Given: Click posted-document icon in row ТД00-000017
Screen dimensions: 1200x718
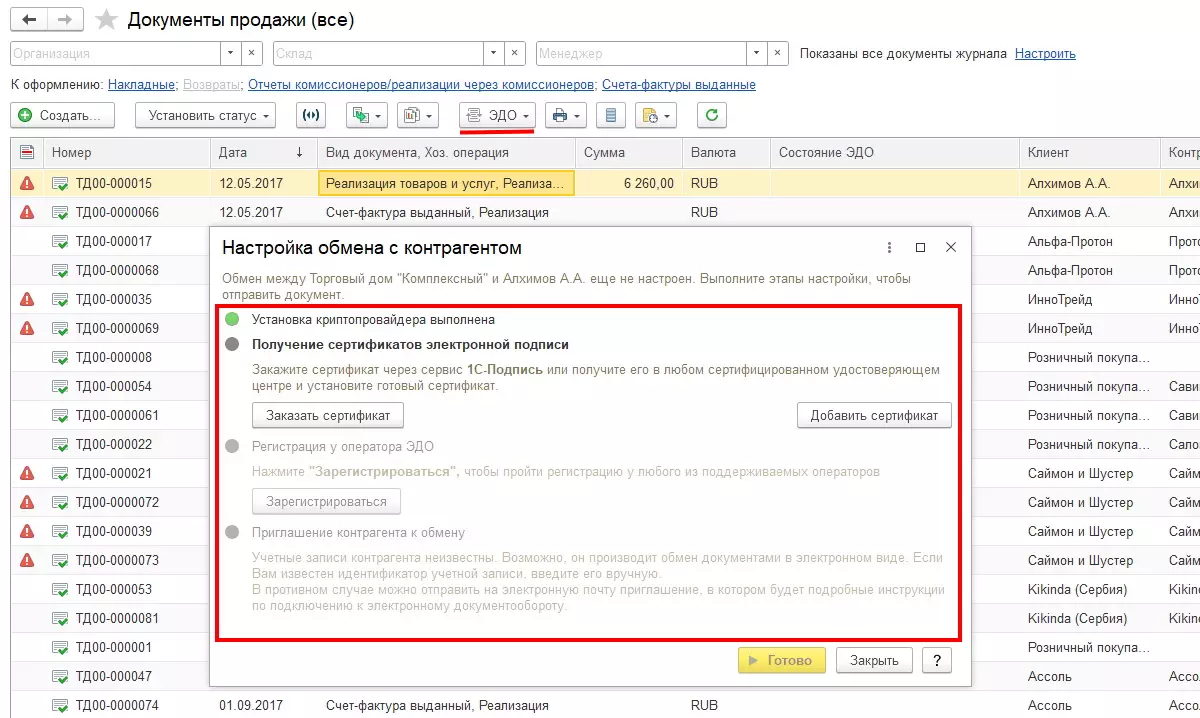Looking at the screenshot, I should coord(61,241).
